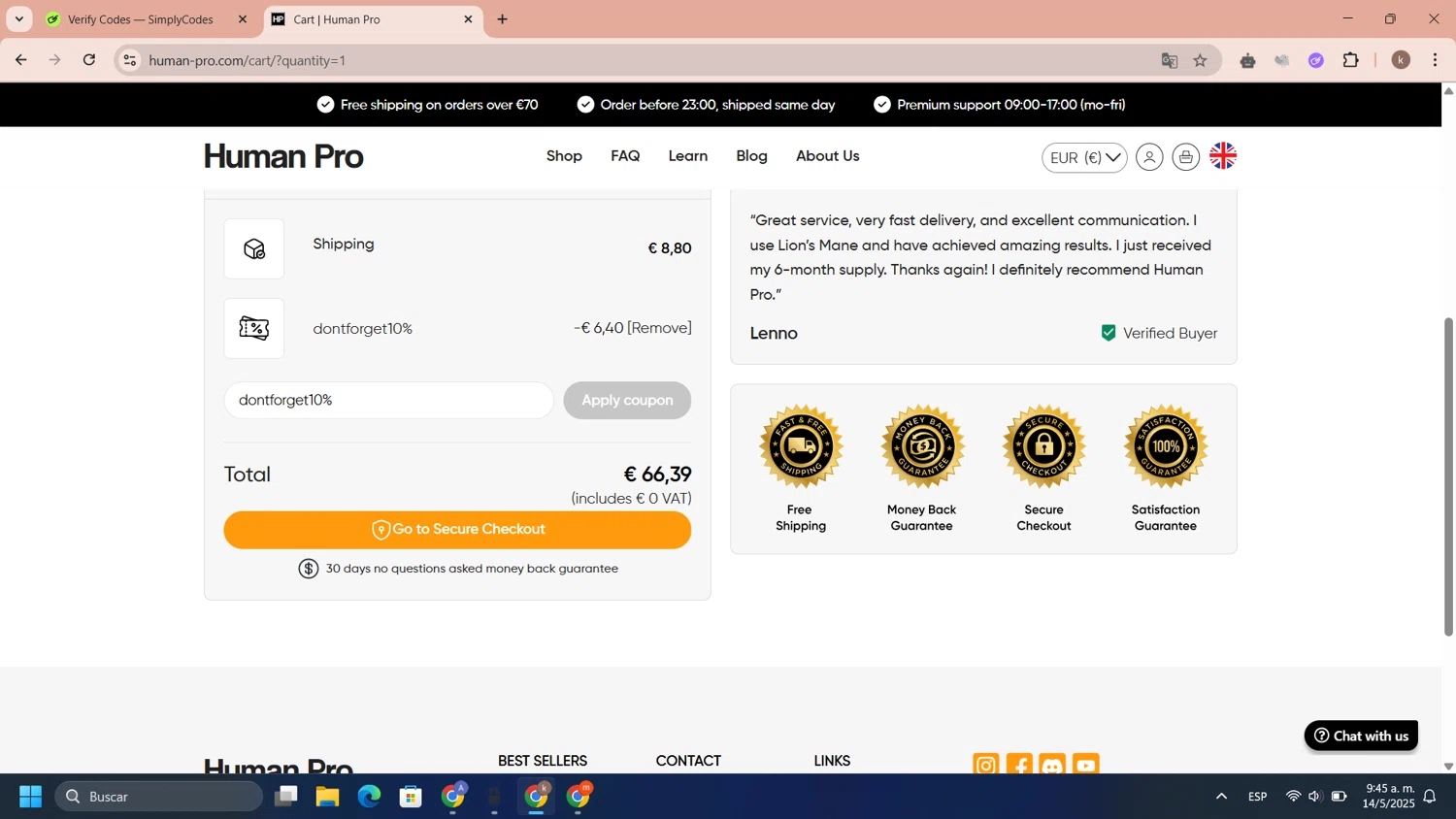
Task: Open the Chat with us widget
Action: point(1361,736)
